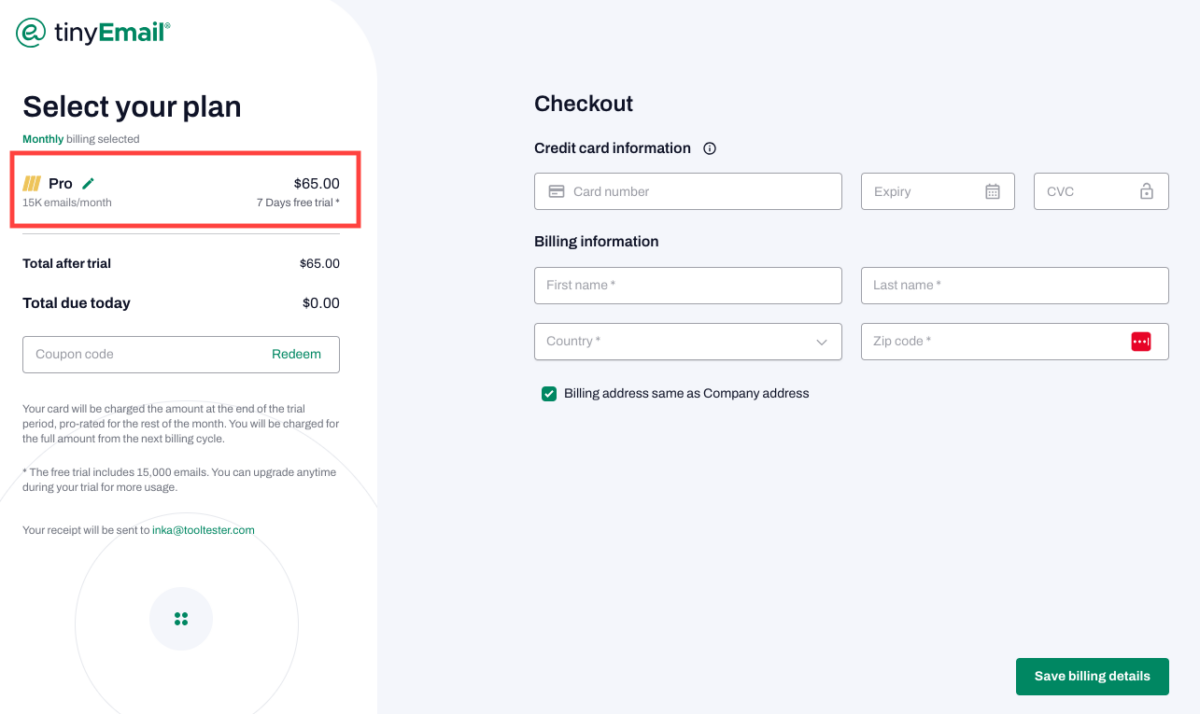Click the Redeem coupon link

(296, 354)
